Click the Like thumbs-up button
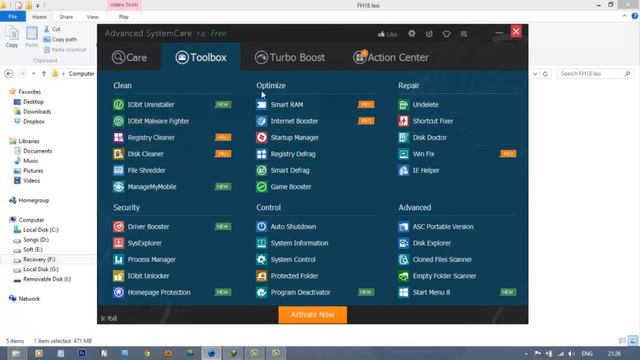 pyautogui.click(x=387, y=34)
